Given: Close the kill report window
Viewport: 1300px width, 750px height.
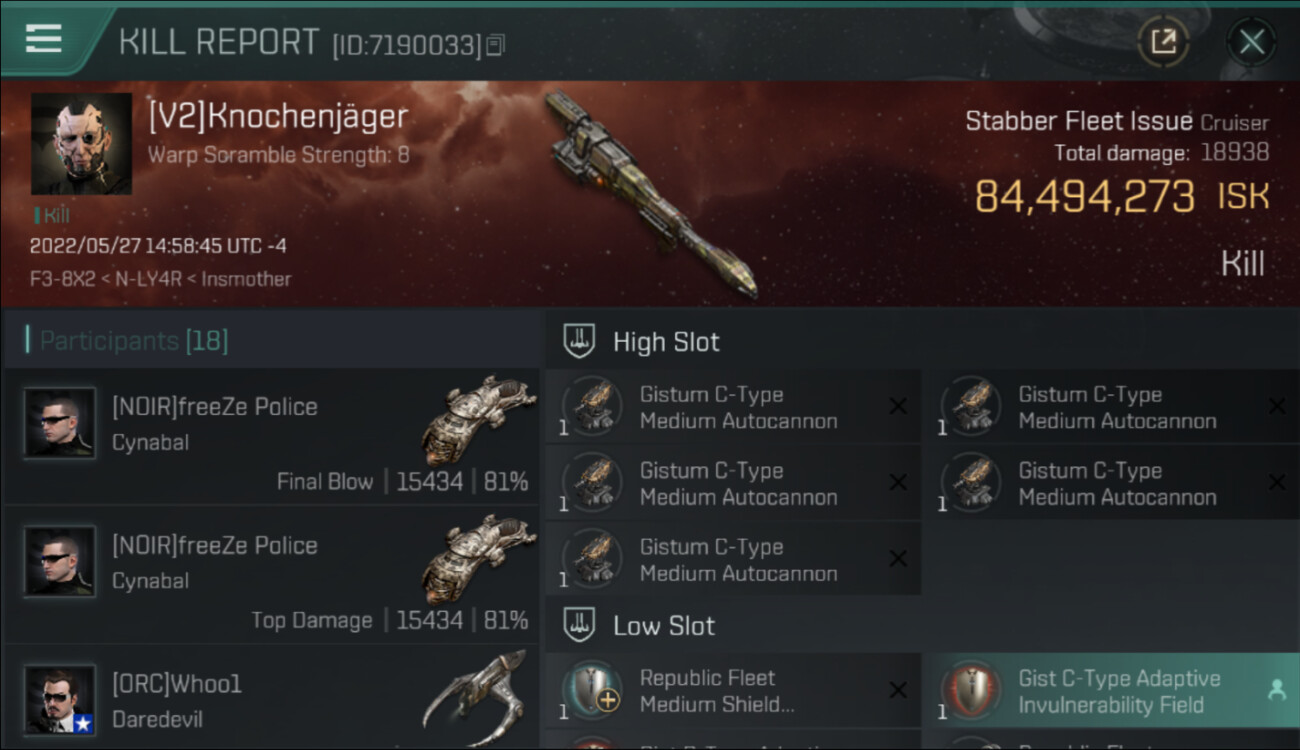Looking at the screenshot, I should point(1251,42).
